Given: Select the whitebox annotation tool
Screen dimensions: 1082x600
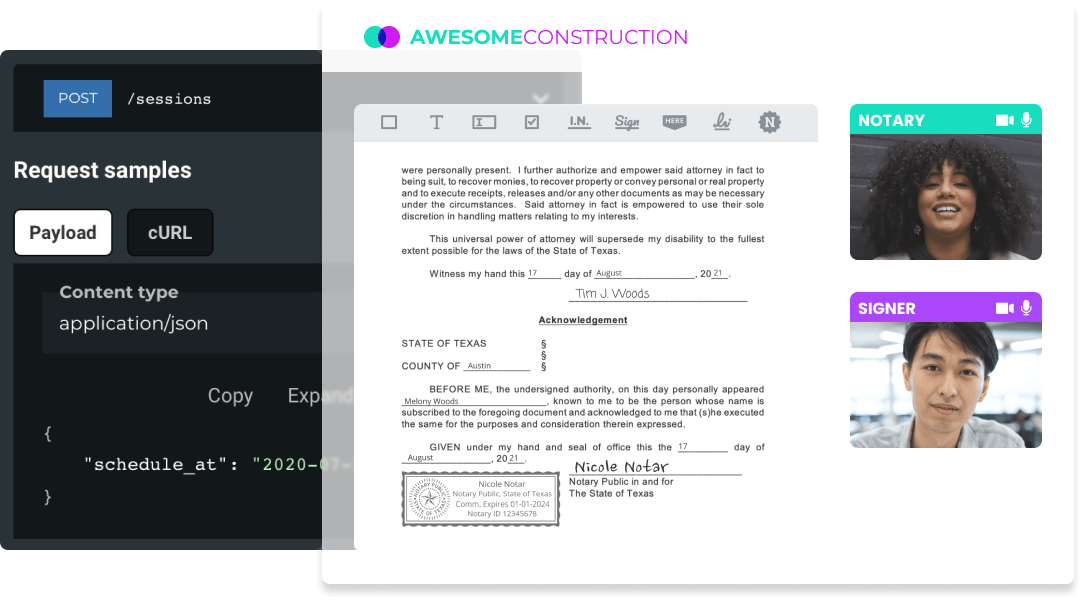Looking at the screenshot, I should pyautogui.click(x=388, y=122).
